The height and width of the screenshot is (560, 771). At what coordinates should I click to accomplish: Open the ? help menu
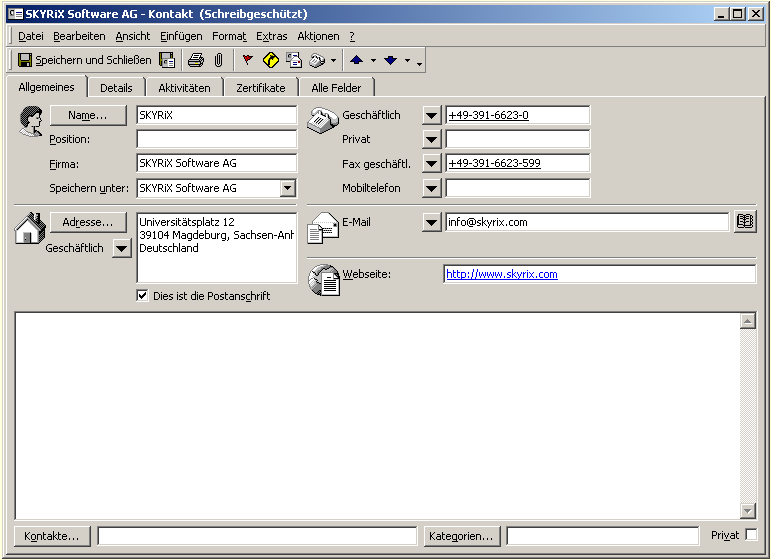(352, 36)
